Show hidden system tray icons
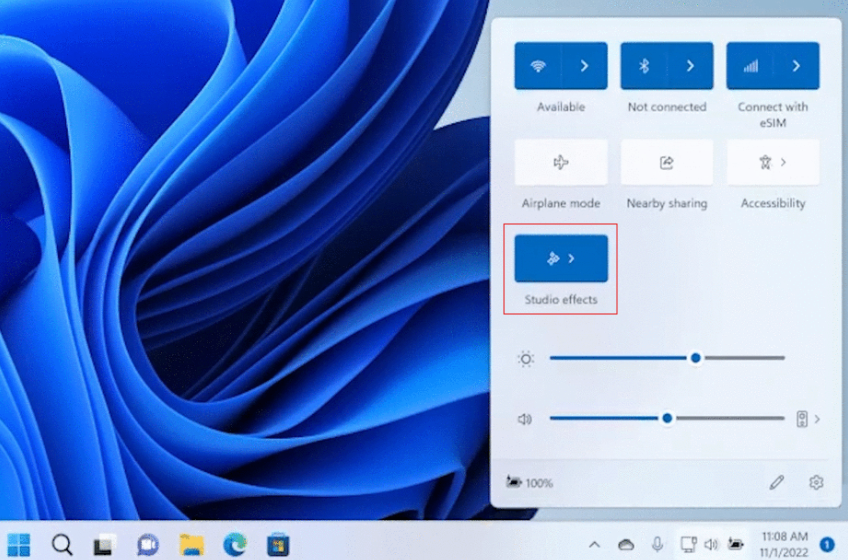Image resolution: width=848 pixels, height=560 pixels. 594,545
